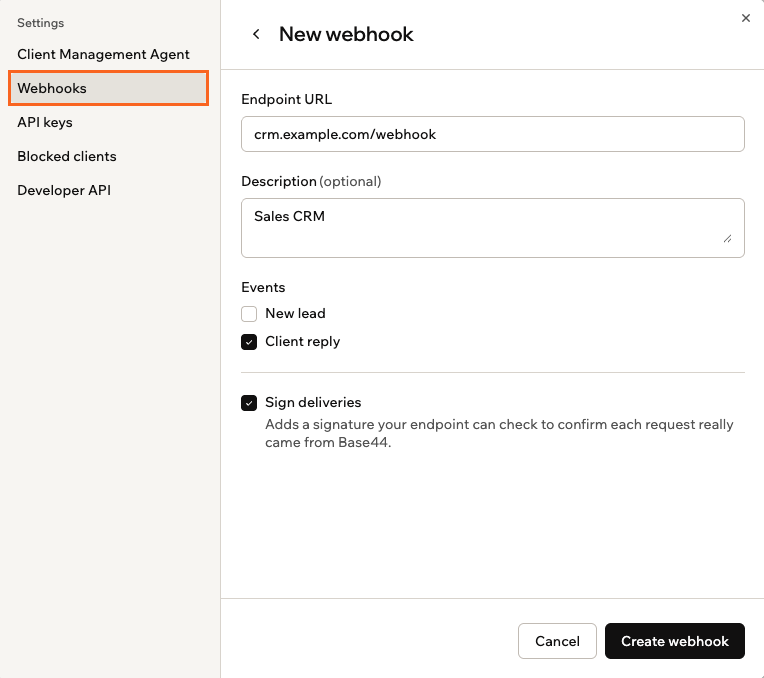Grab the Description textarea resize handle
This screenshot has width=764, height=678.
[727, 238]
